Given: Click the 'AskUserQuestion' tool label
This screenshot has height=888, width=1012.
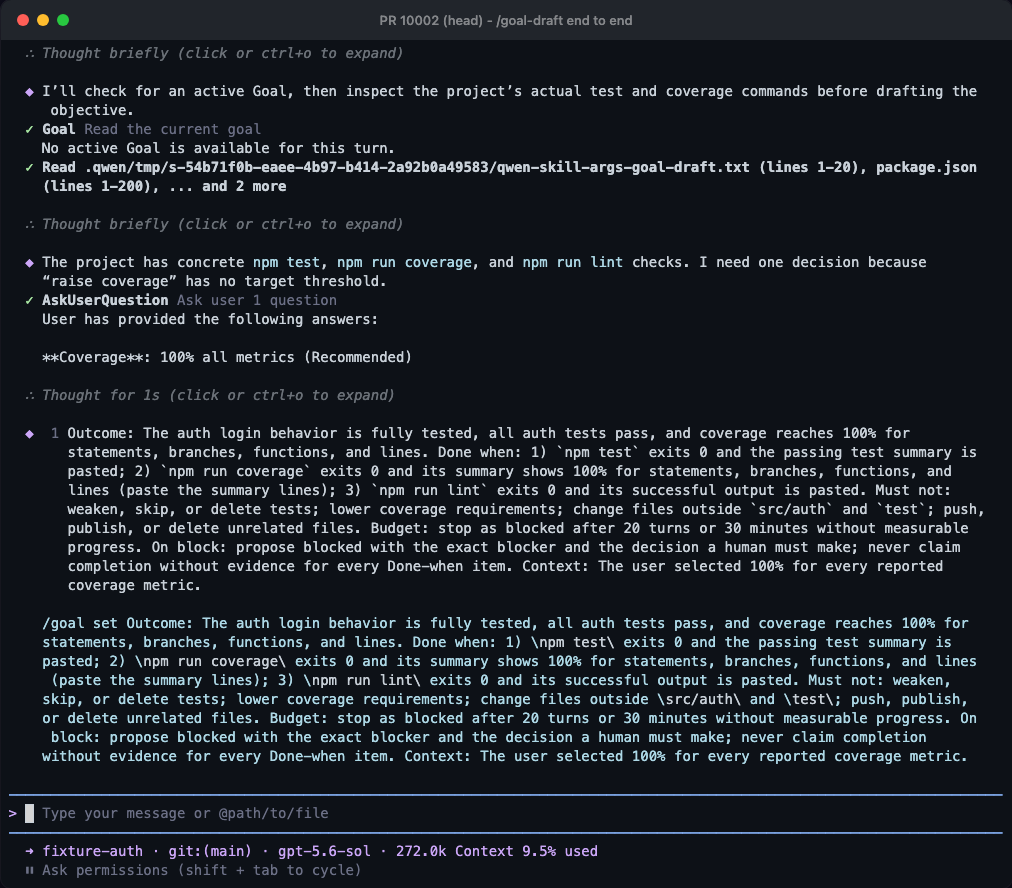Looking at the screenshot, I should [105, 300].
